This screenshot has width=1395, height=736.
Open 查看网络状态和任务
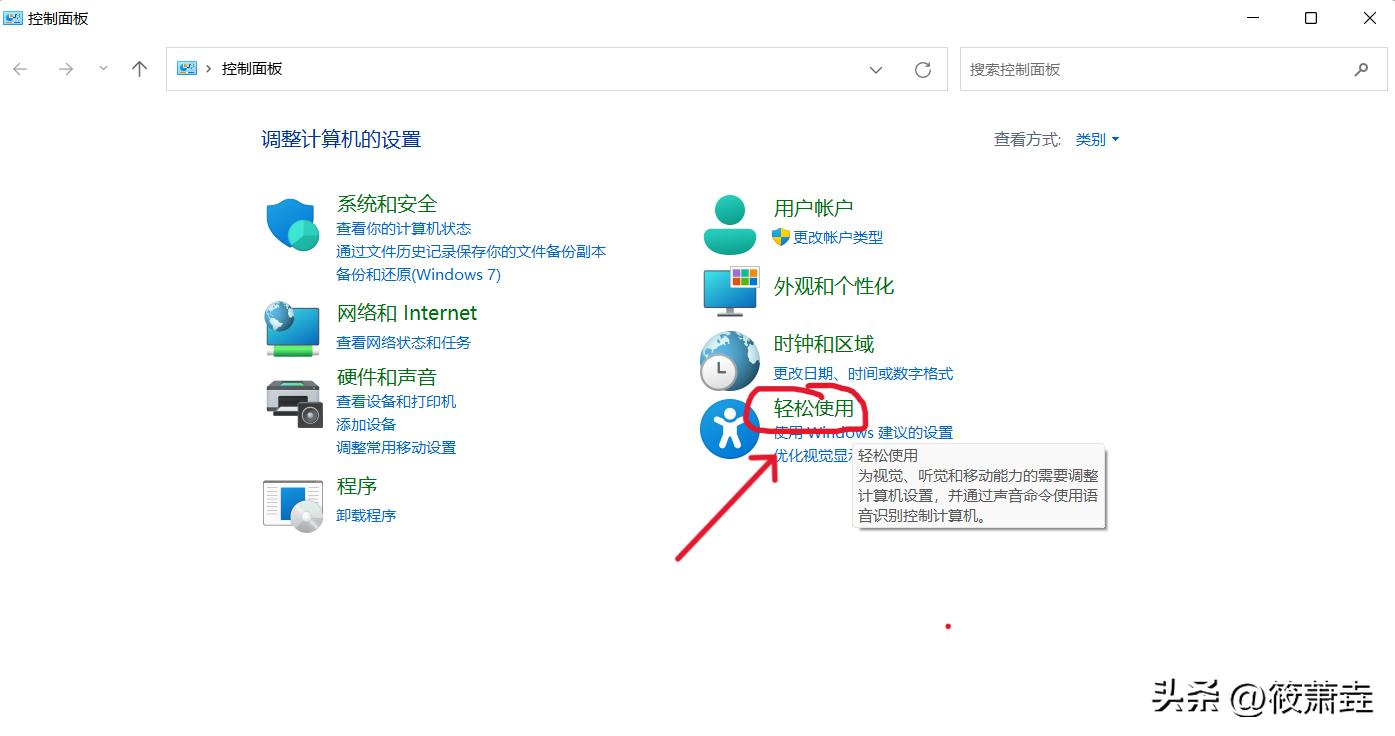tap(405, 342)
